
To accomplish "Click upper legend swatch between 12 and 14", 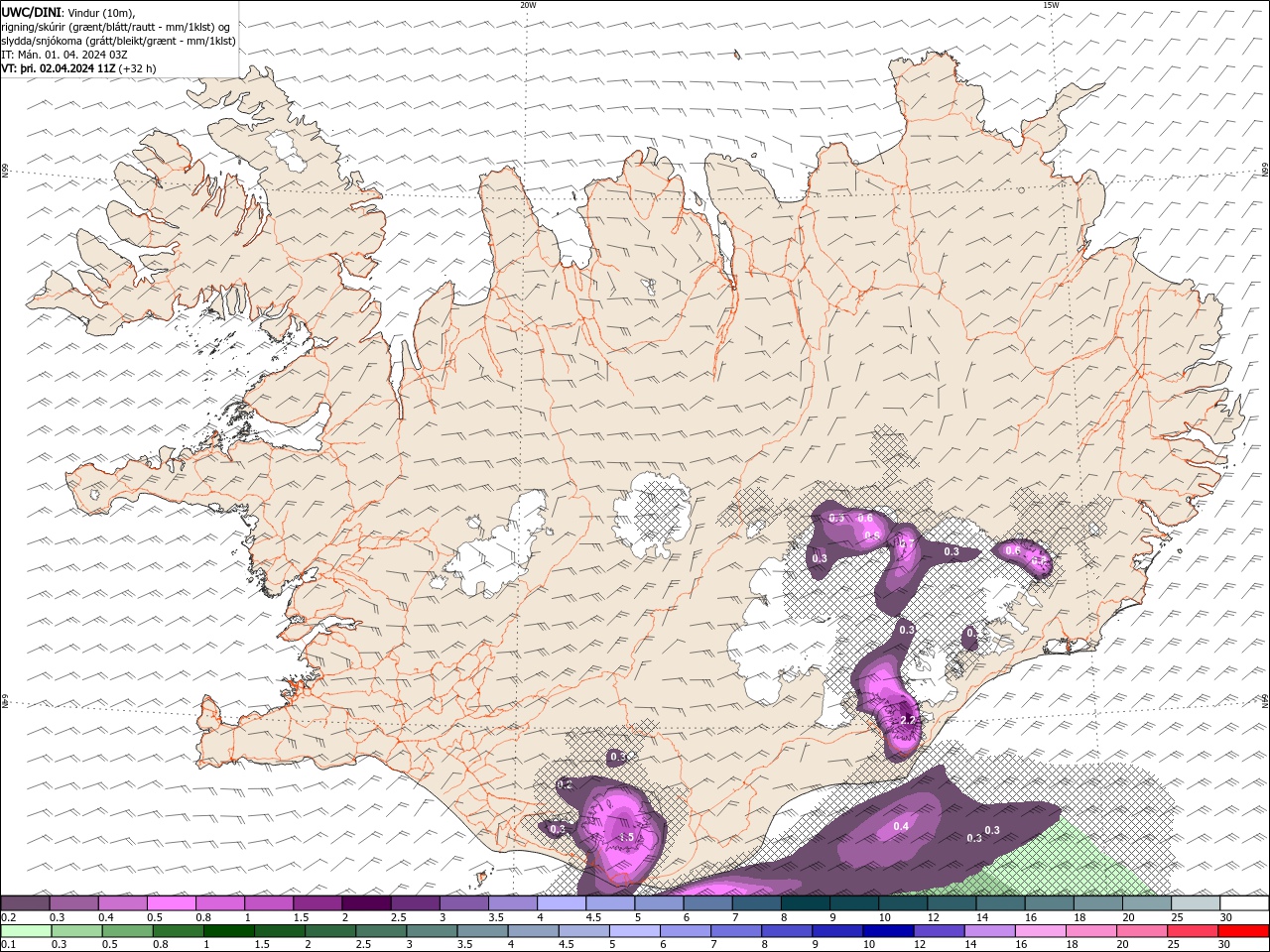I will pos(952,903).
